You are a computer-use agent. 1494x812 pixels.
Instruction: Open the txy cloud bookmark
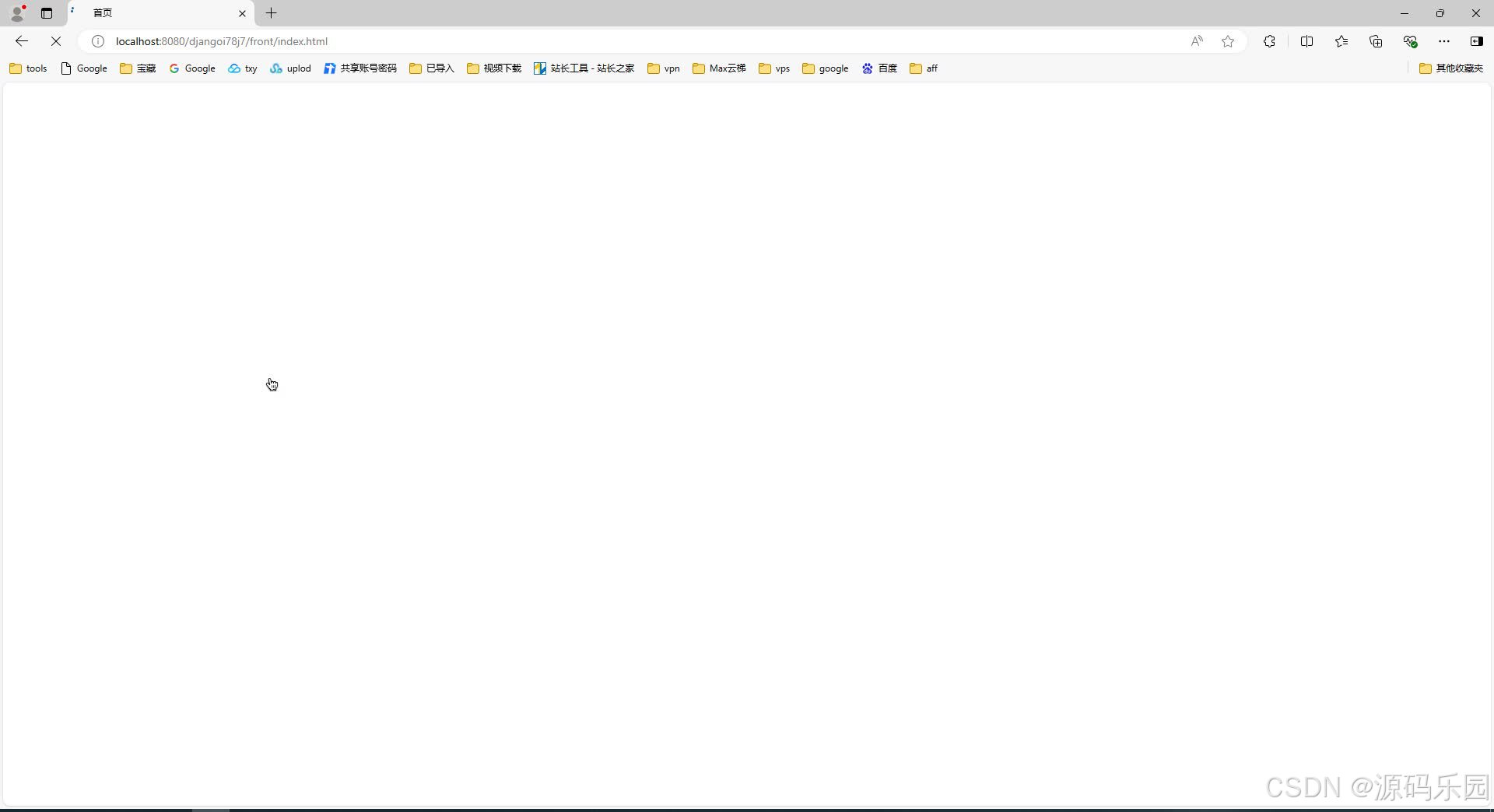pos(242,68)
